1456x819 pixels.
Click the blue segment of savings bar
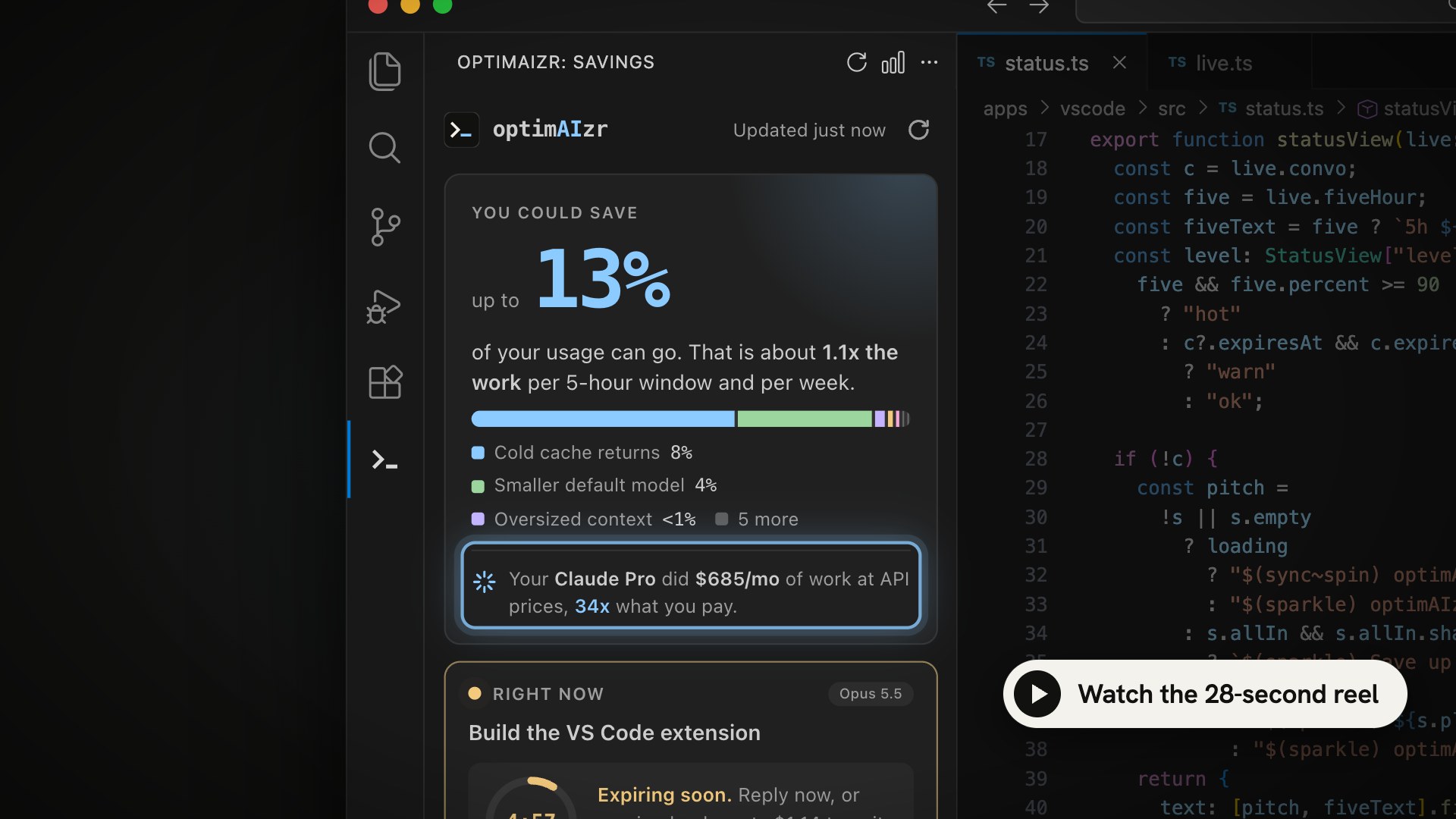pyautogui.click(x=603, y=419)
